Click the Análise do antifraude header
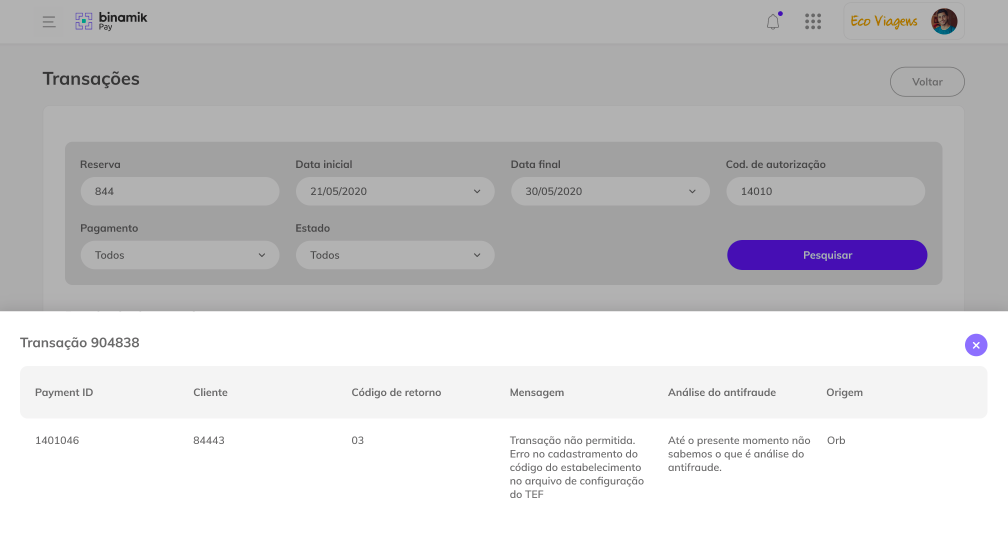This screenshot has height=556, width=1008. click(721, 392)
